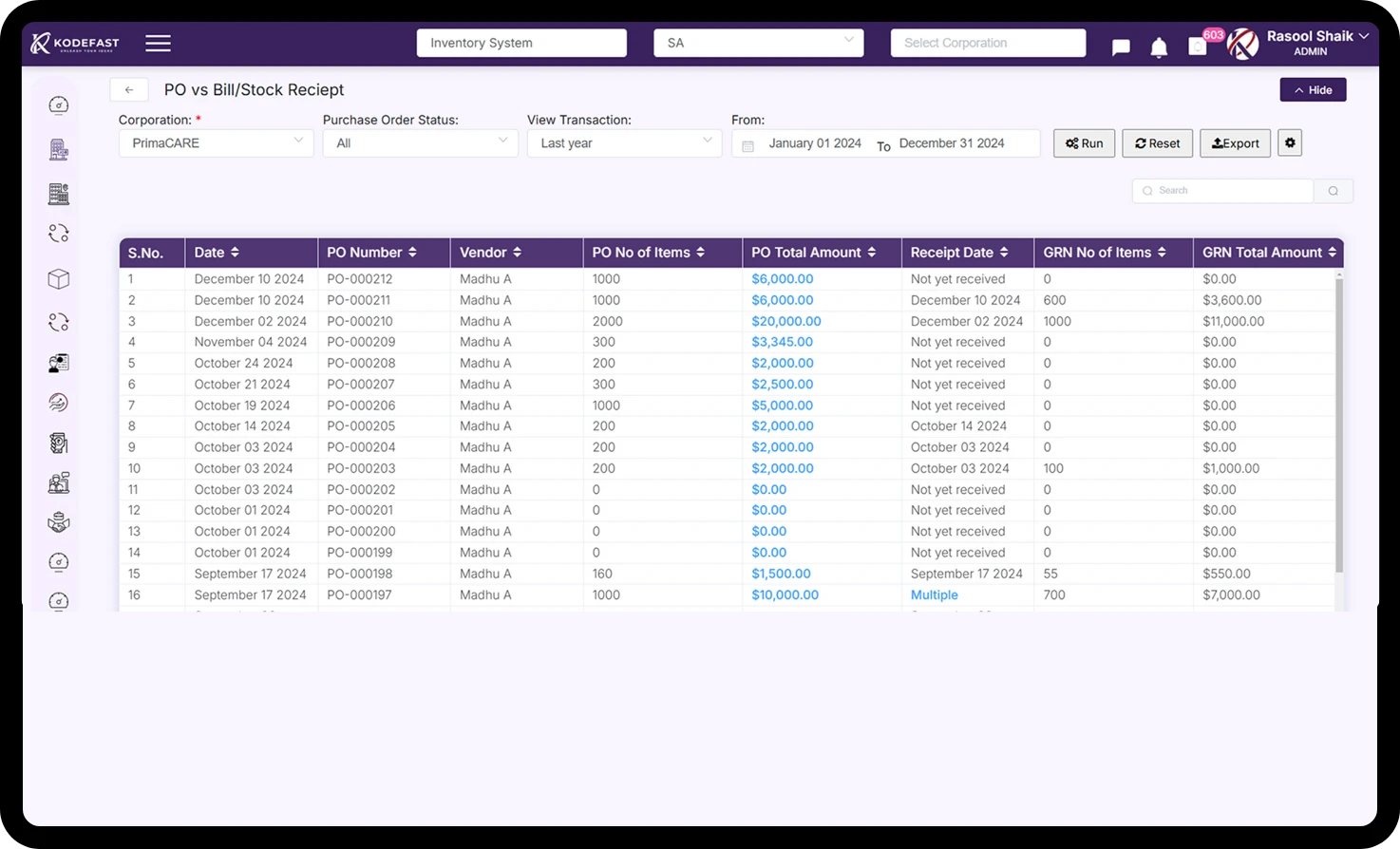Sort by PO Total Amount

pos(872,253)
